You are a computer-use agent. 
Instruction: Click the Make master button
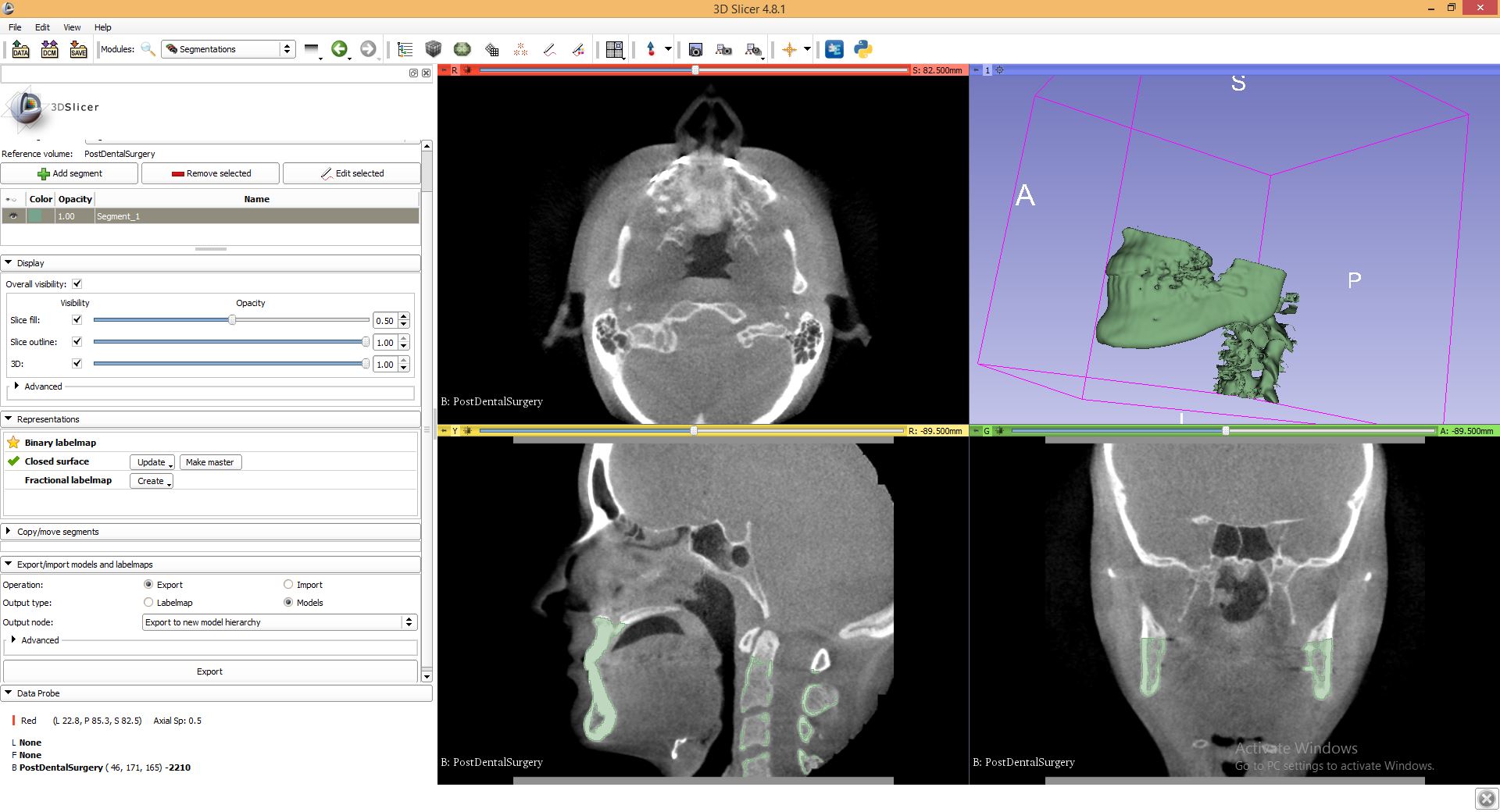click(210, 462)
